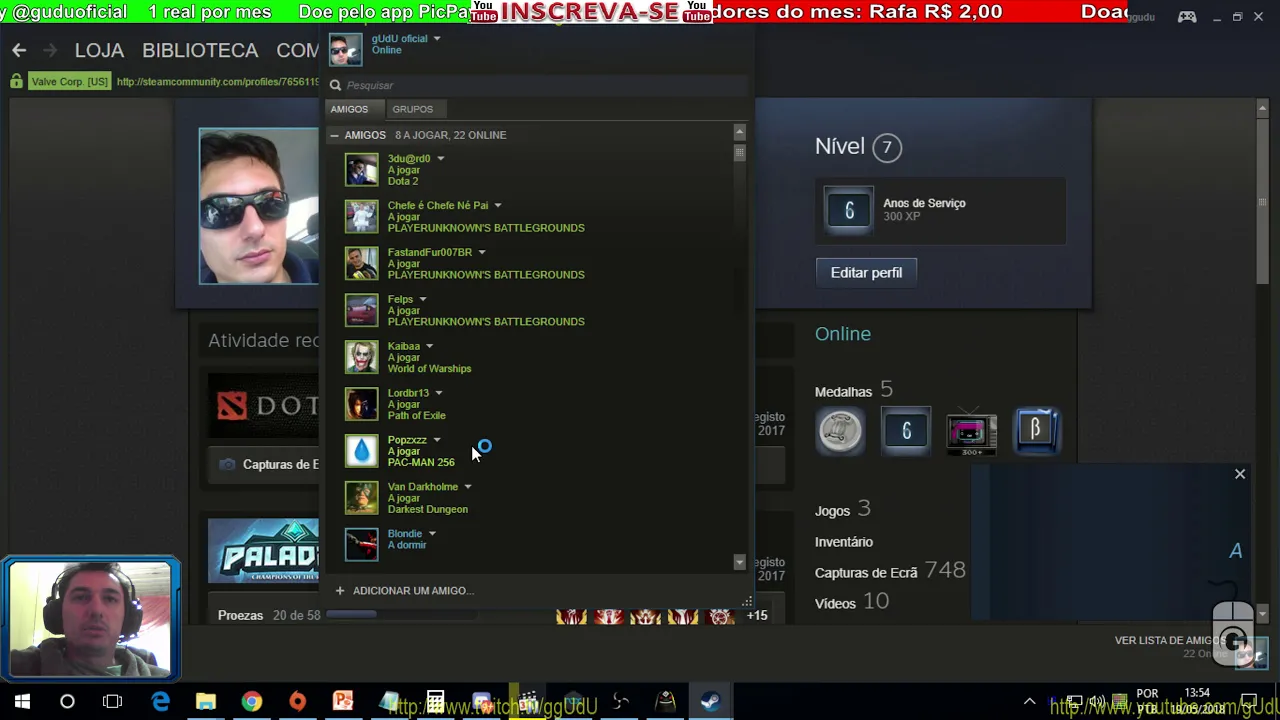
Task: Open Kaibaa Joker avatar
Action: pyautogui.click(x=362, y=357)
